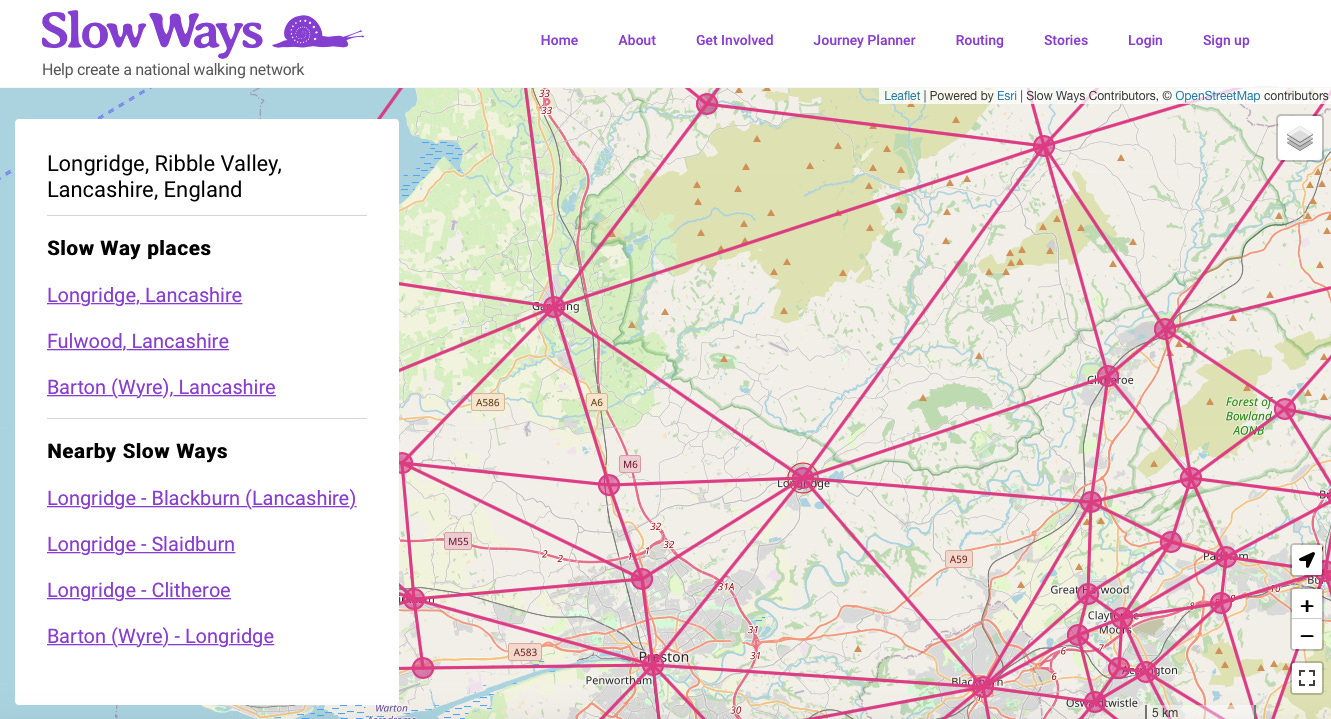Click the Slow Ways snail logo

coord(318,32)
